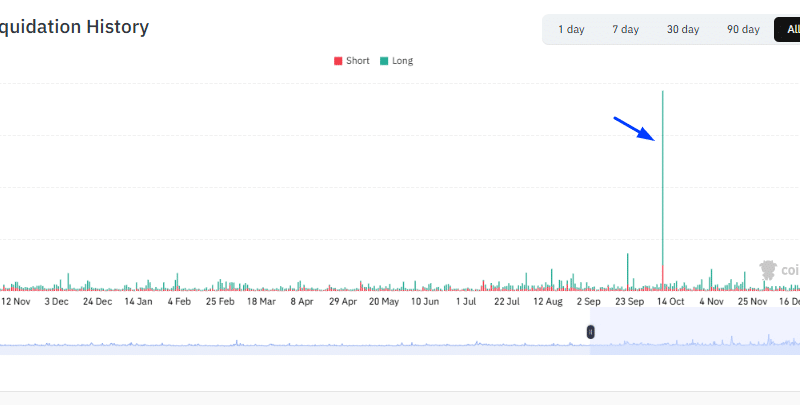Viewport: 800px width, 405px height.
Task: Click the 10 Jun axis label
Action: point(425,301)
